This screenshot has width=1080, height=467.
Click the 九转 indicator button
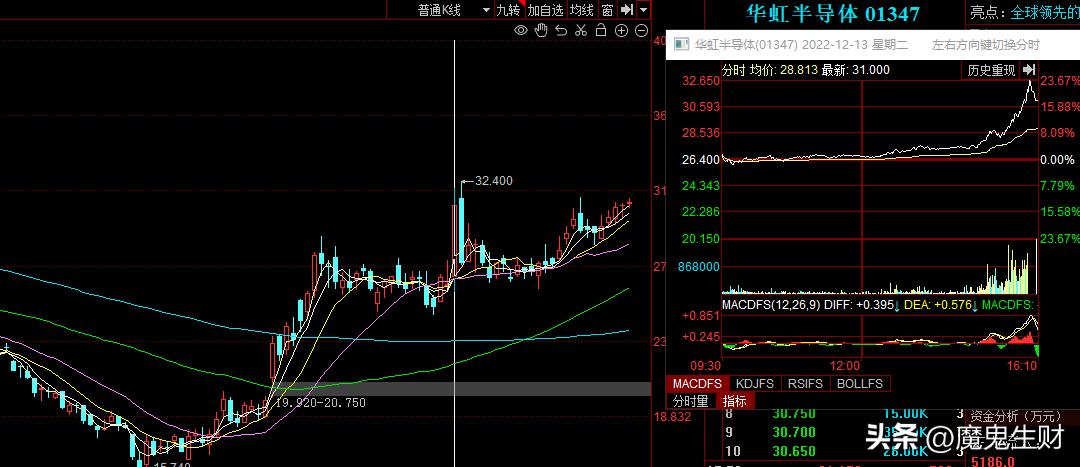point(509,10)
